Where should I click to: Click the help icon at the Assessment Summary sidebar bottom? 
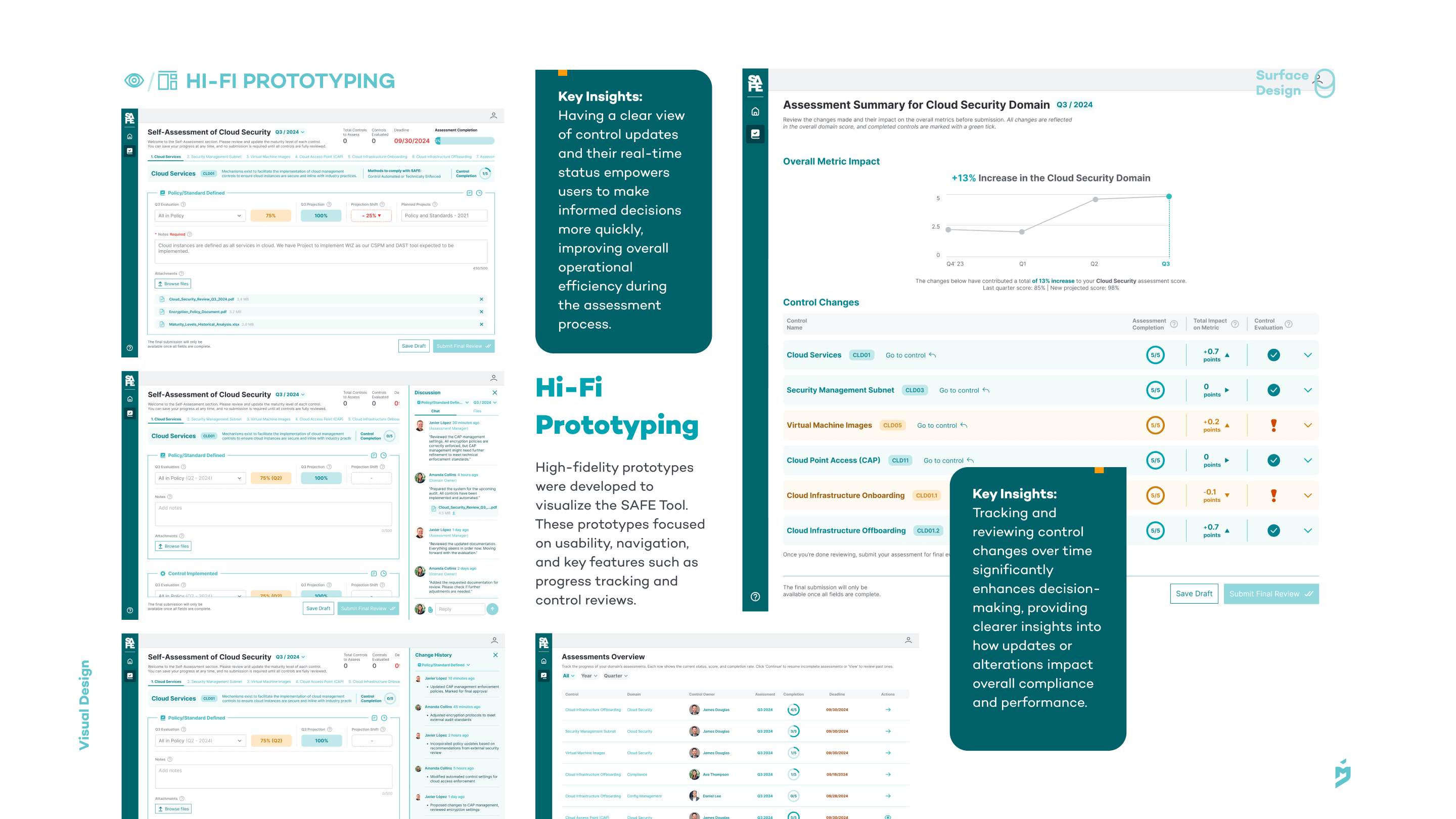(x=755, y=597)
